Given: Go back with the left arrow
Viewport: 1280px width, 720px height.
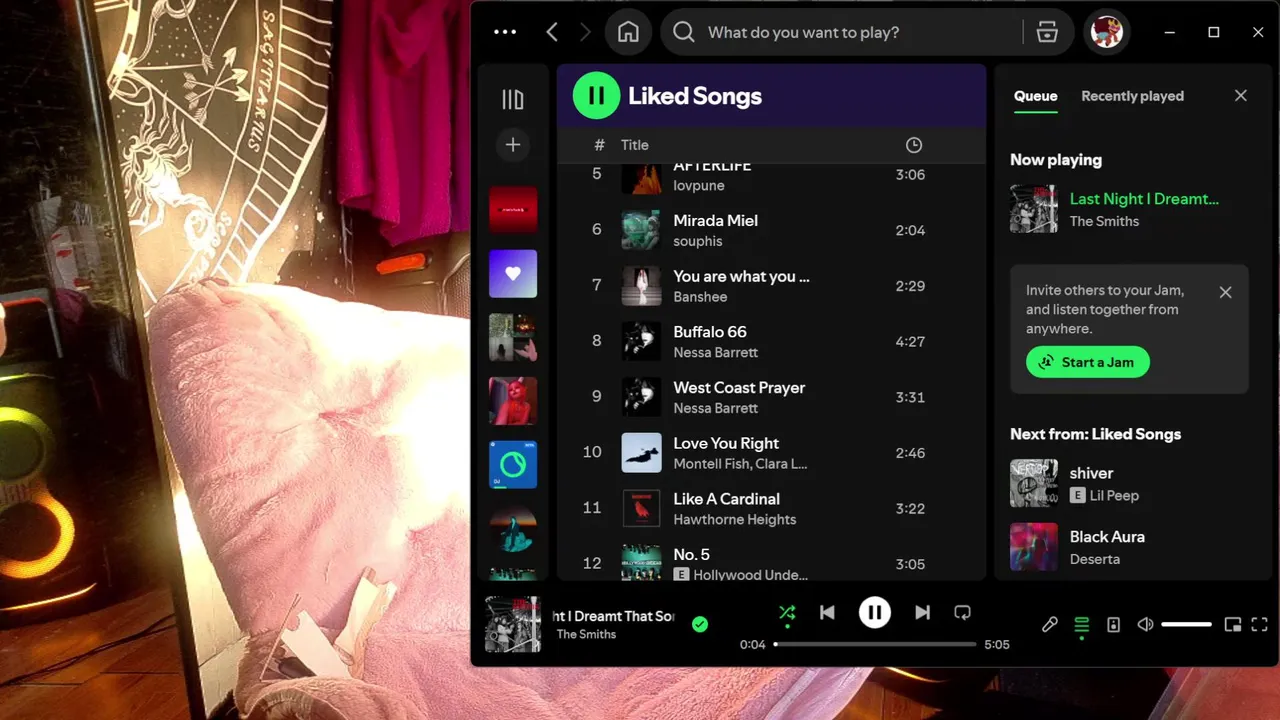Looking at the screenshot, I should (552, 32).
